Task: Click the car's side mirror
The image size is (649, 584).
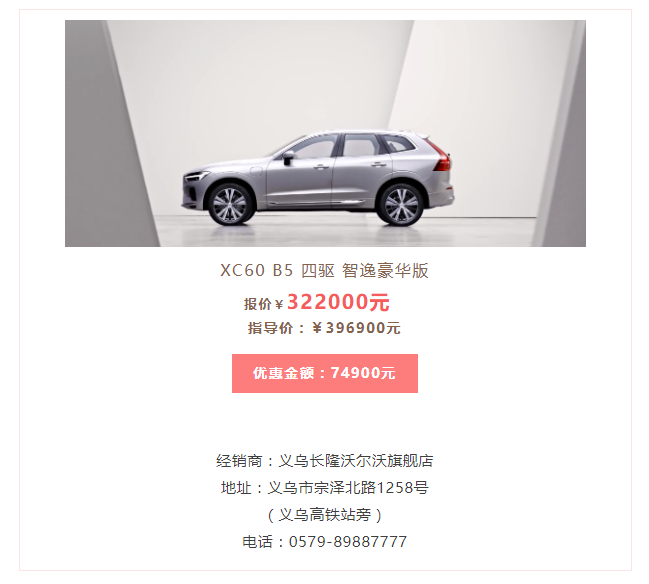Action: (288, 156)
